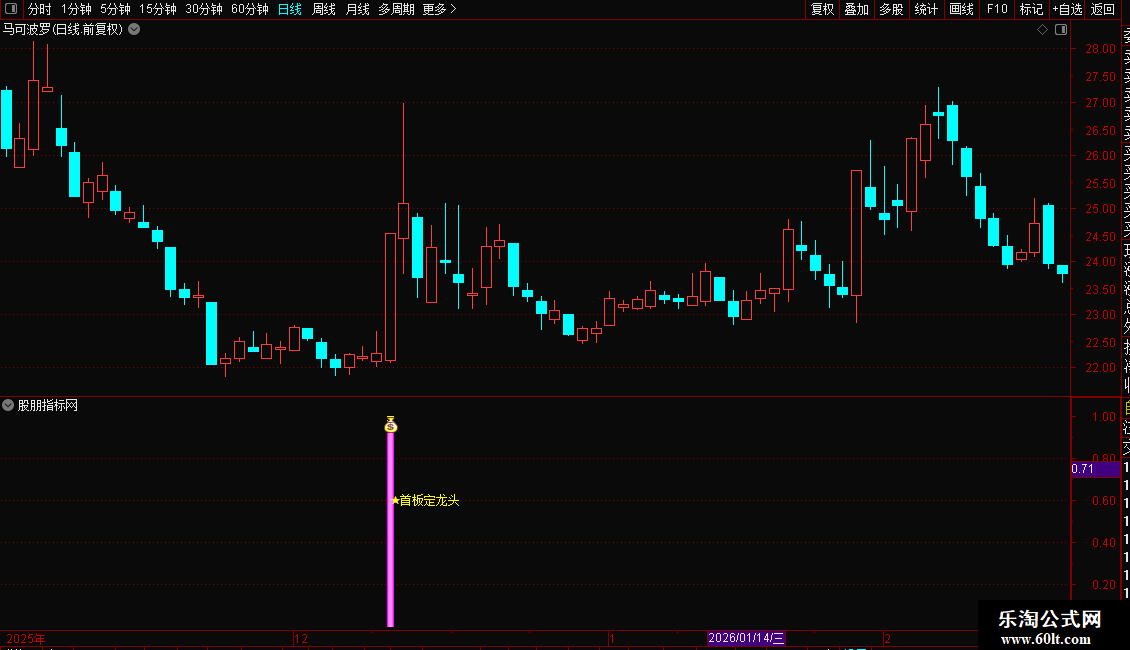Click the 25.00 price axis label
The image size is (1130, 650).
coord(1100,209)
